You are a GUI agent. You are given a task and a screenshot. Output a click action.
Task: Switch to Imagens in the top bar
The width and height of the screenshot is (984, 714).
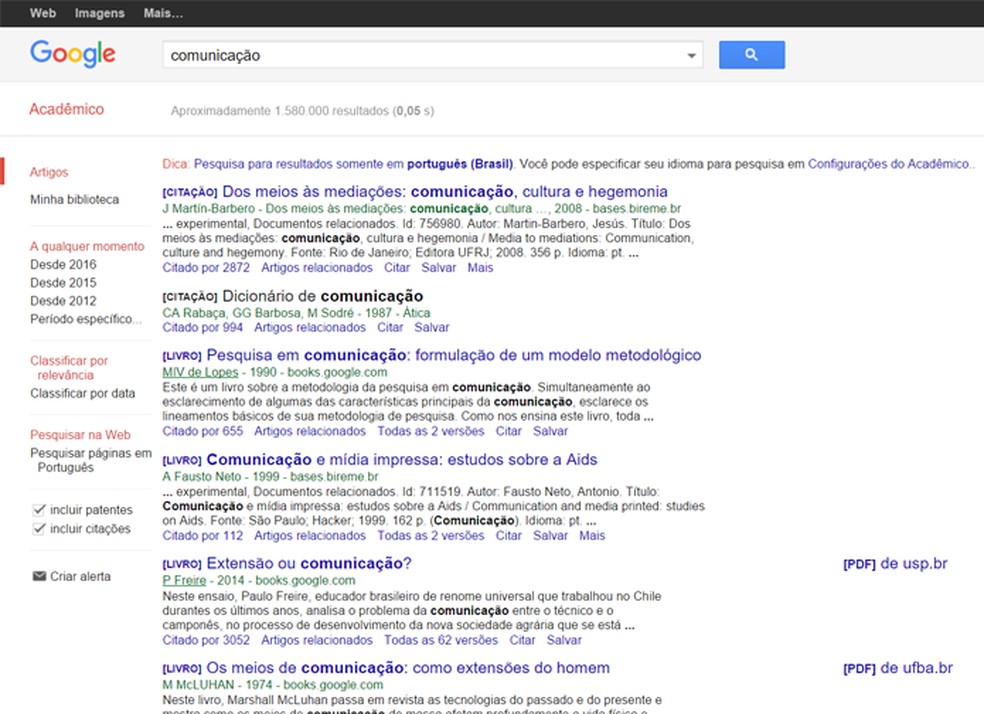point(100,13)
